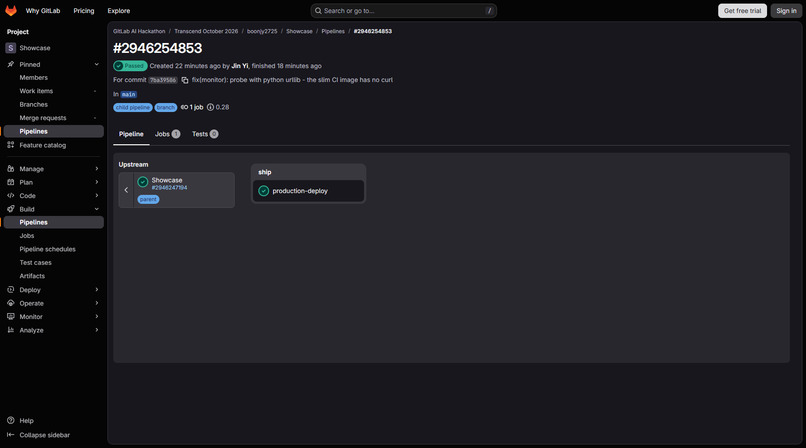The height and width of the screenshot is (448, 806).
Task: Copy commit SHA with clipboard icon
Action: pos(185,80)
